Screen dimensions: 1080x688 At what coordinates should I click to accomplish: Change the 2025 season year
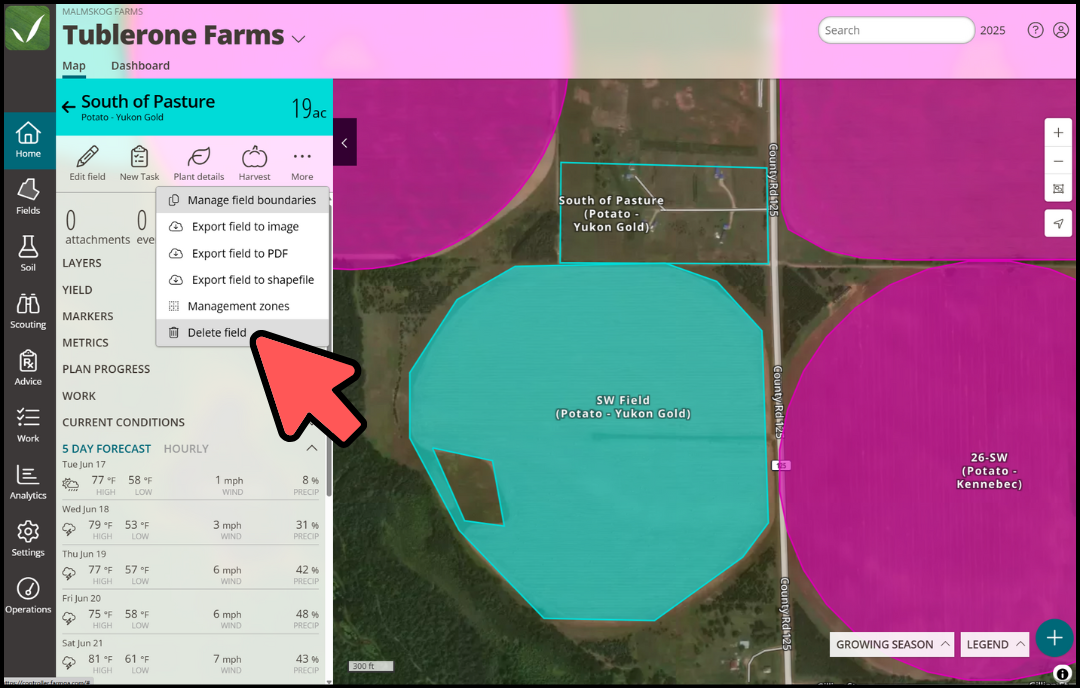993,30
